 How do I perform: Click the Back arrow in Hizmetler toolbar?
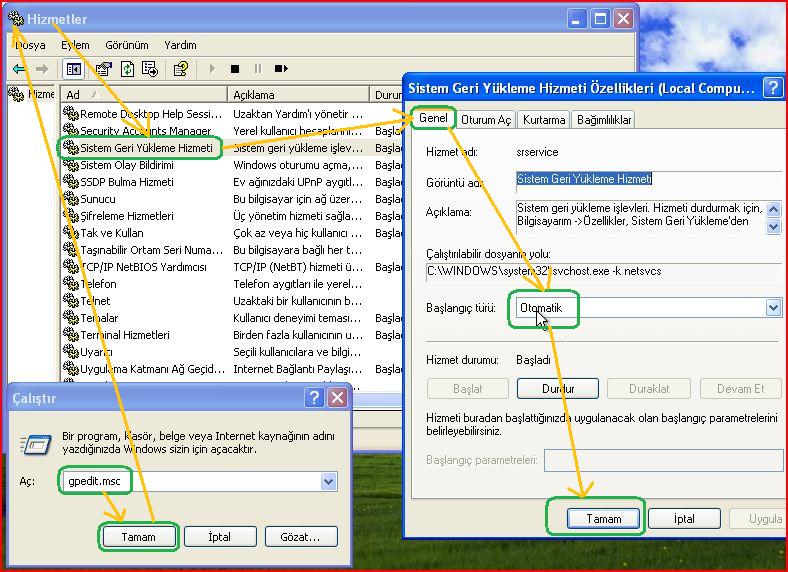[20, 69]
